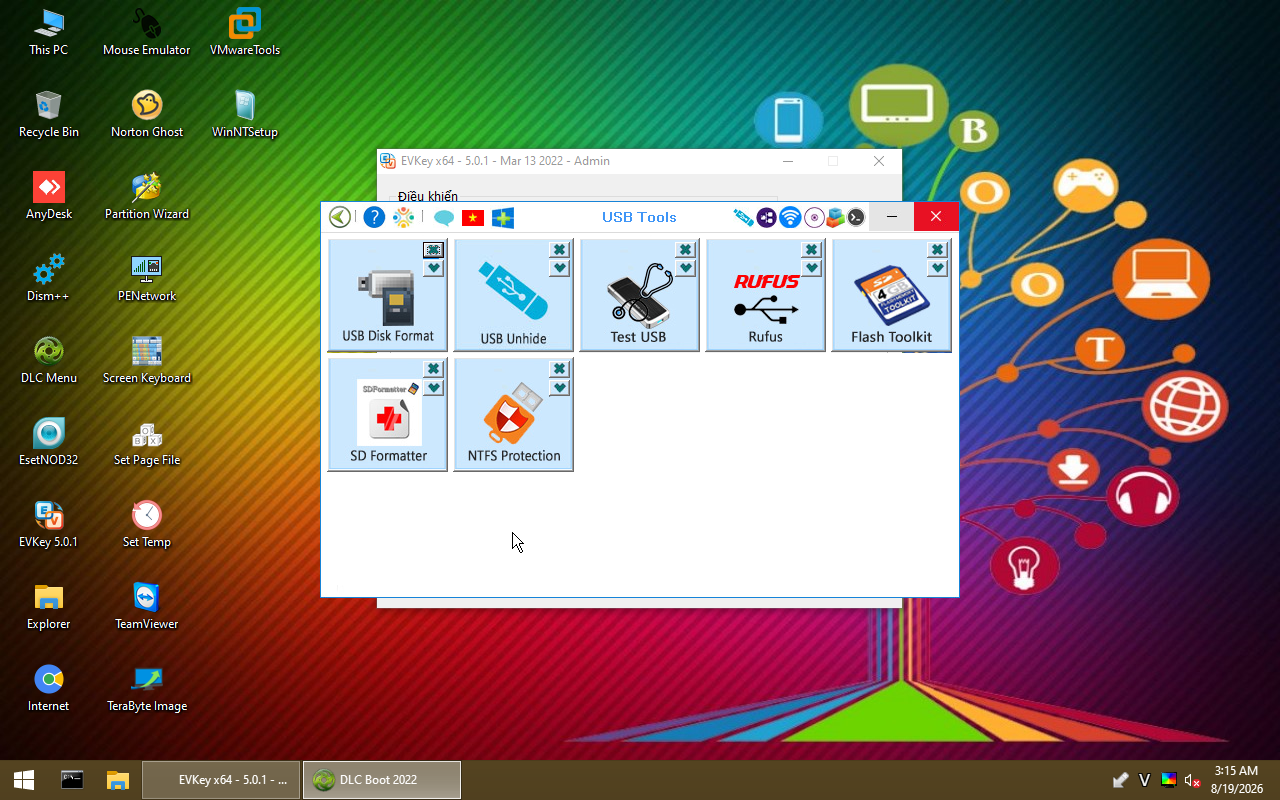The width and height of the screenshot is (1280, 800).
Task: Click the colorful people circle icon
Action: [x=403, y=217]
